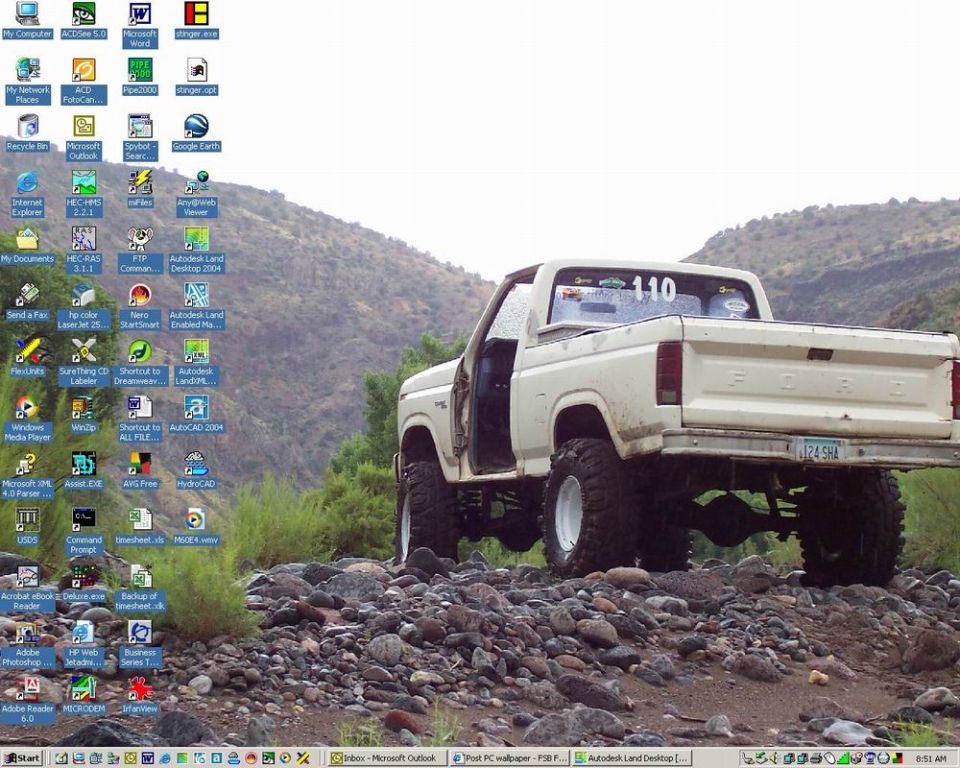This screenshot has height=768, width=960.
Task: Select the Internet Explorer desktop icon
Action: pyautogui.click(x=28, y=194)
